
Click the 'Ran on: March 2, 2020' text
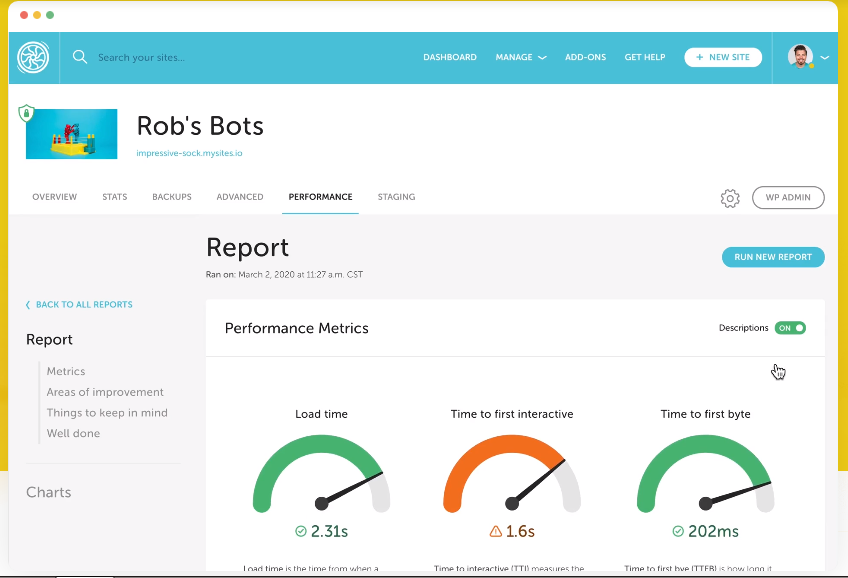click(x=284, y=274)
